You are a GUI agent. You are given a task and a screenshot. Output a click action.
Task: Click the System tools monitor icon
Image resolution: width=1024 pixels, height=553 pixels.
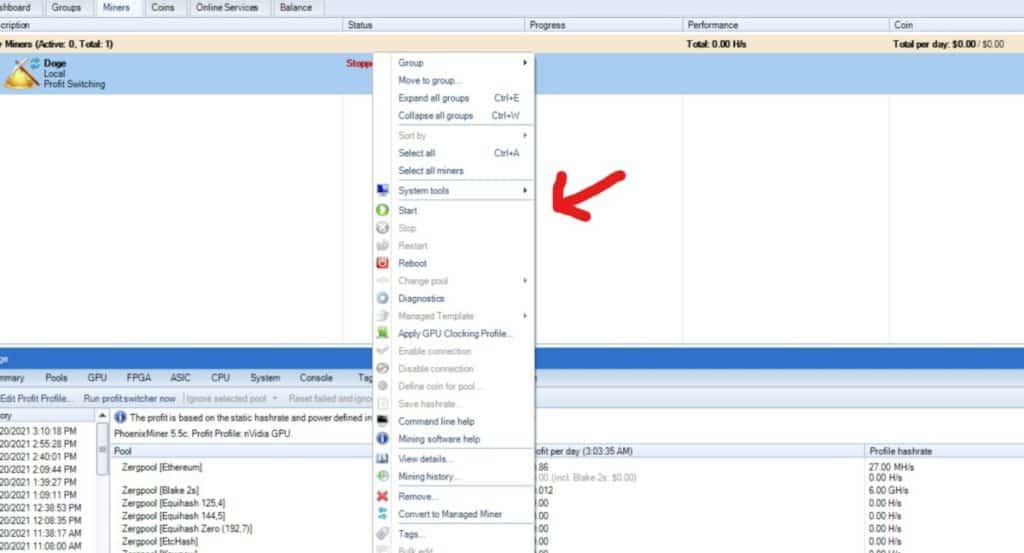383,190
